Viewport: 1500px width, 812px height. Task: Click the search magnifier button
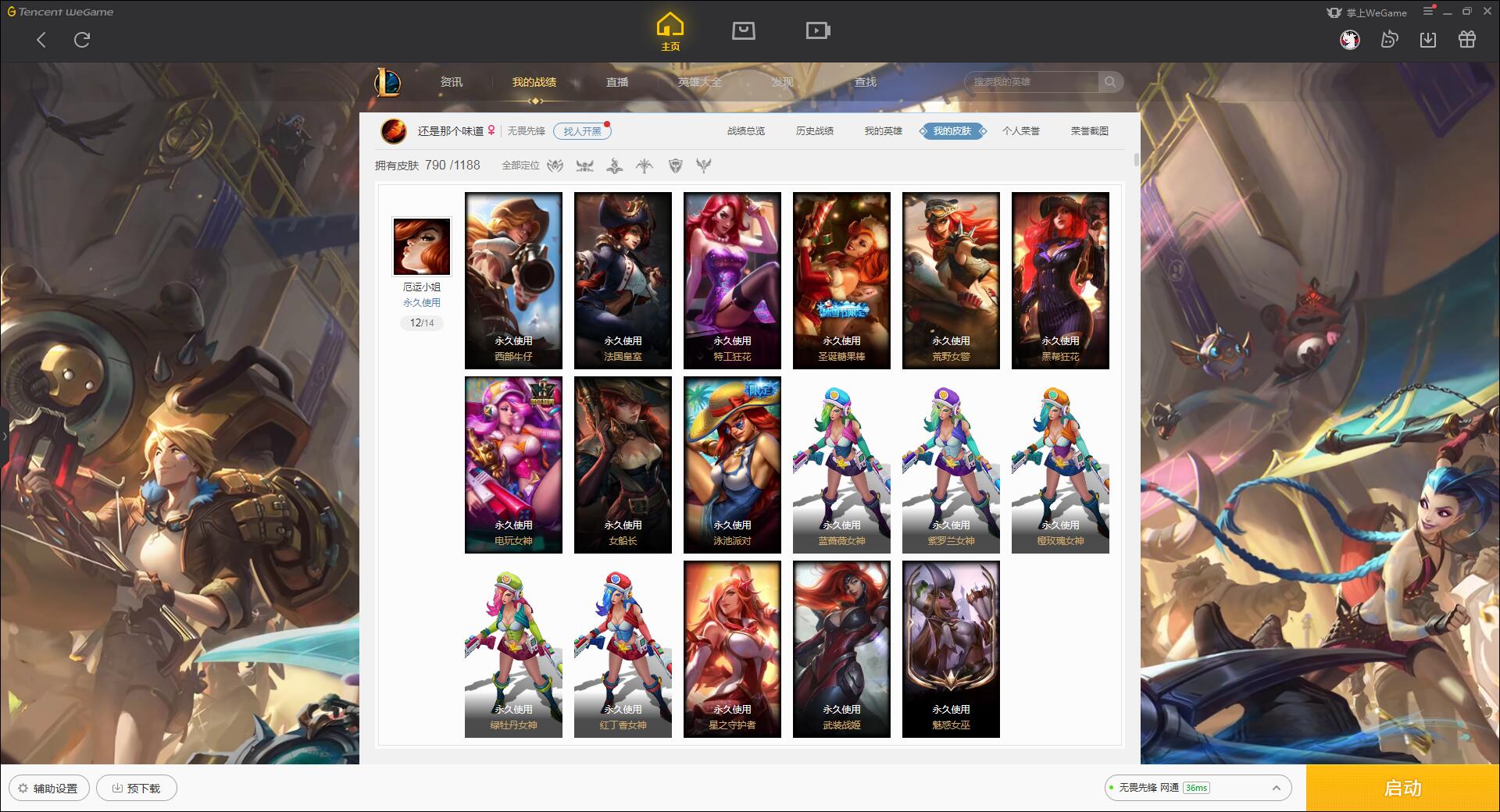(1110, 82)
